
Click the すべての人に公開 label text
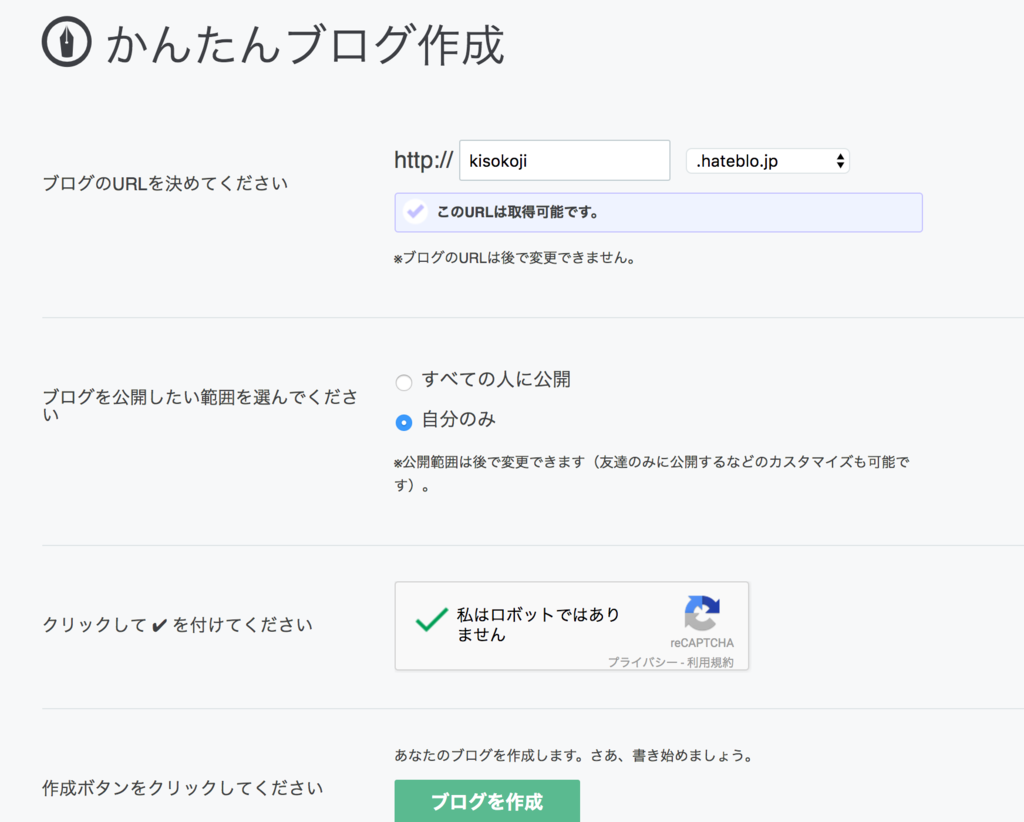point(496,379)
